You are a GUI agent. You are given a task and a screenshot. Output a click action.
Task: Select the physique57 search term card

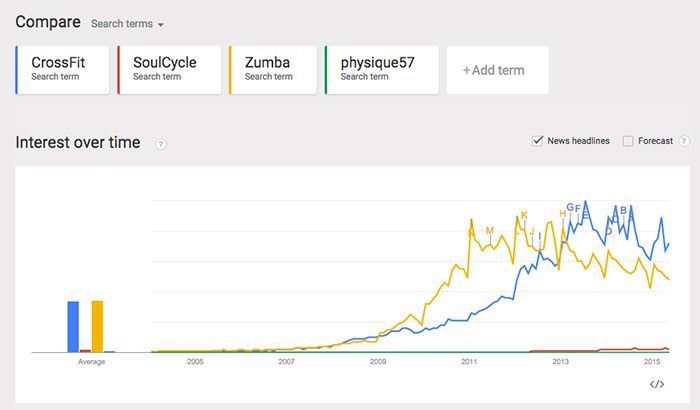(x=382, y=69)
